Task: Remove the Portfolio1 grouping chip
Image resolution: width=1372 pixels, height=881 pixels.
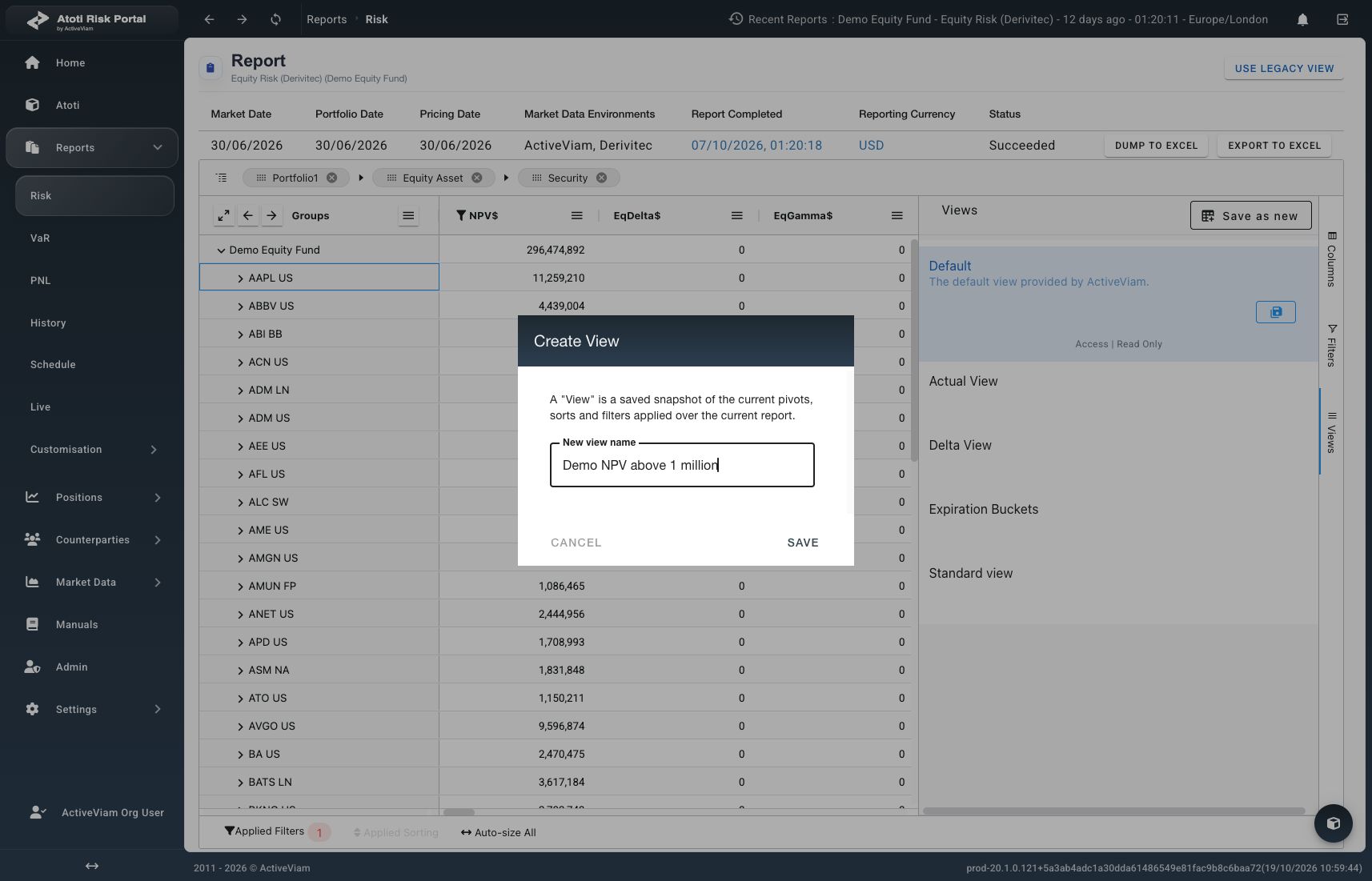Action: point(331,178)
